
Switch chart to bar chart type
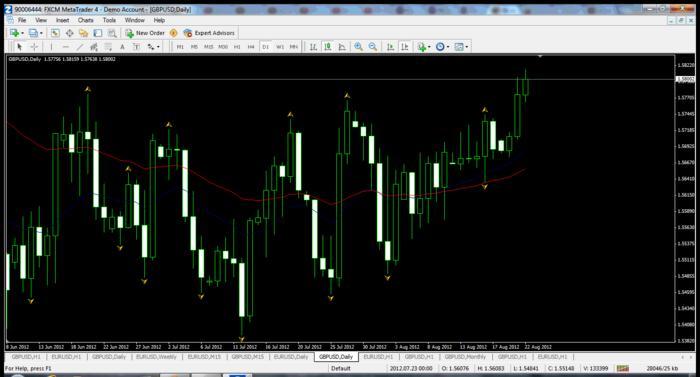click(313, 46)
